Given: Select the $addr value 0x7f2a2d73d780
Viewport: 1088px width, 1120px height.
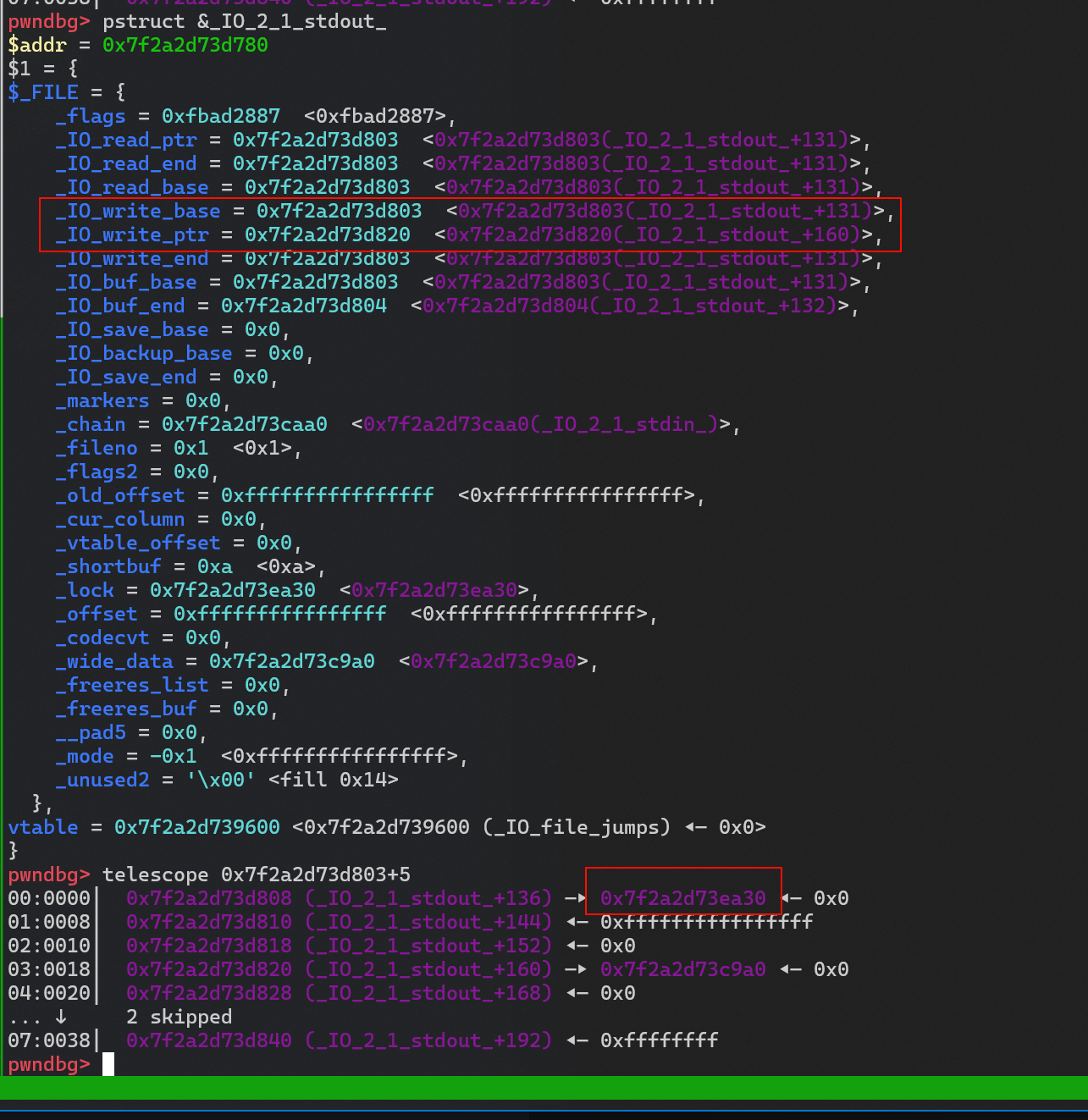Looking at the screenshot, I should click(185, 45).
